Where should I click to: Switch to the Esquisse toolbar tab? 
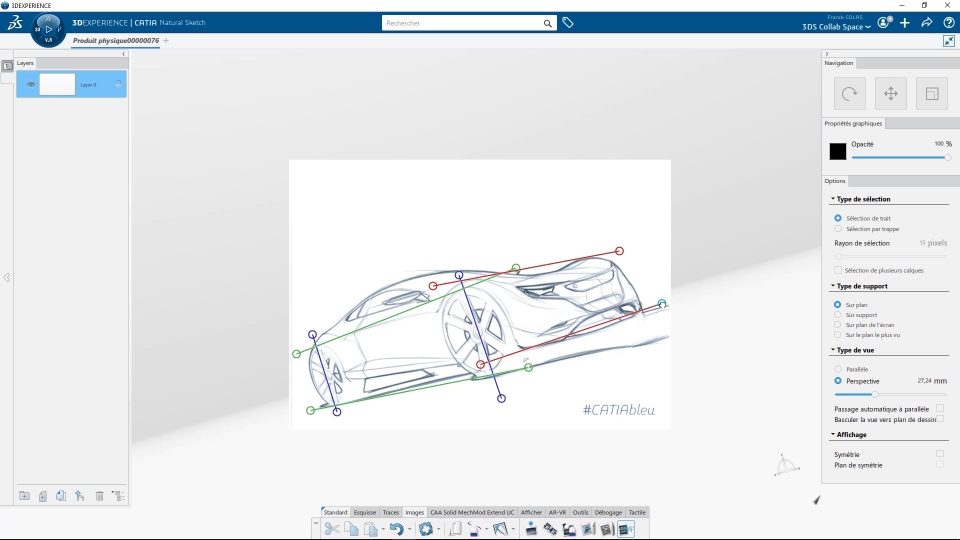pyautogui.click(x=365, y=512)
